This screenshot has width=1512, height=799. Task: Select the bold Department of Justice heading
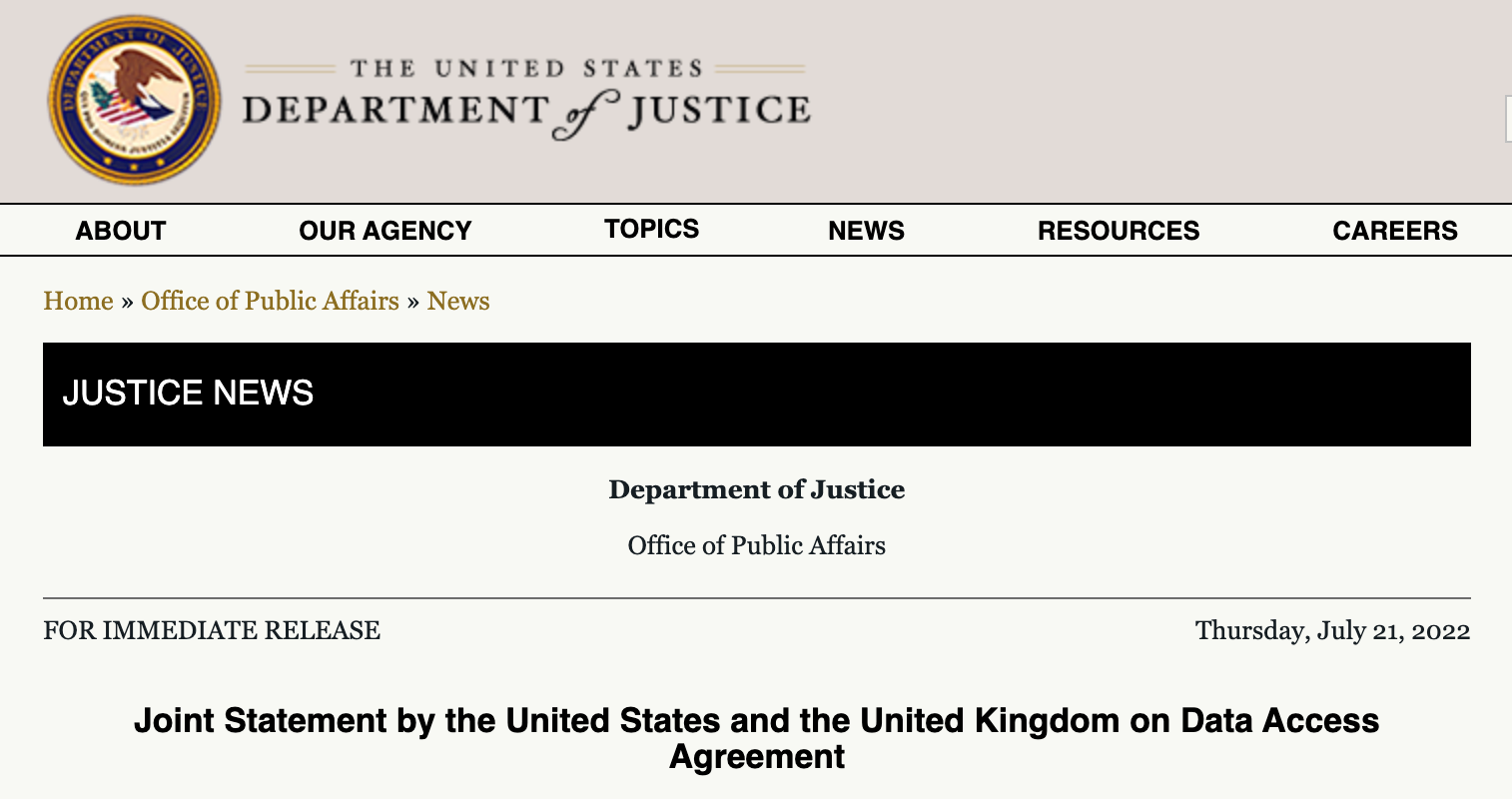[757, 489]
